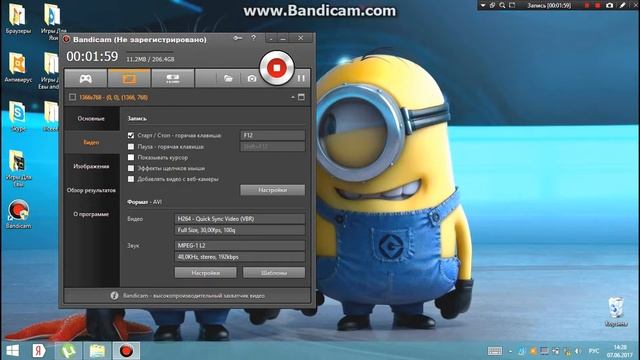
Task: Open the Браузеры desktop folder
Action: (x=18, y=19)
